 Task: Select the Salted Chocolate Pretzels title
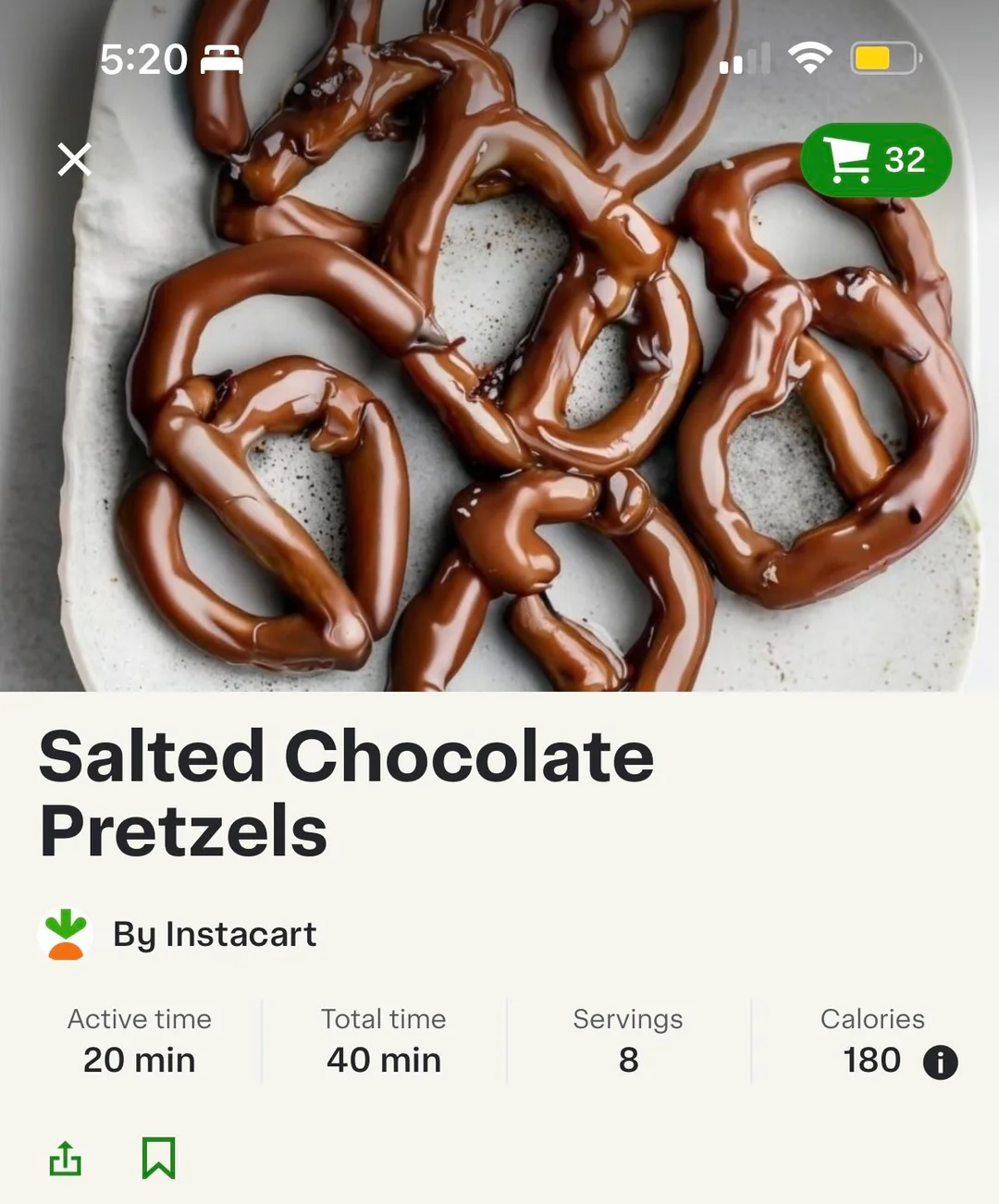tap(347, 793)
